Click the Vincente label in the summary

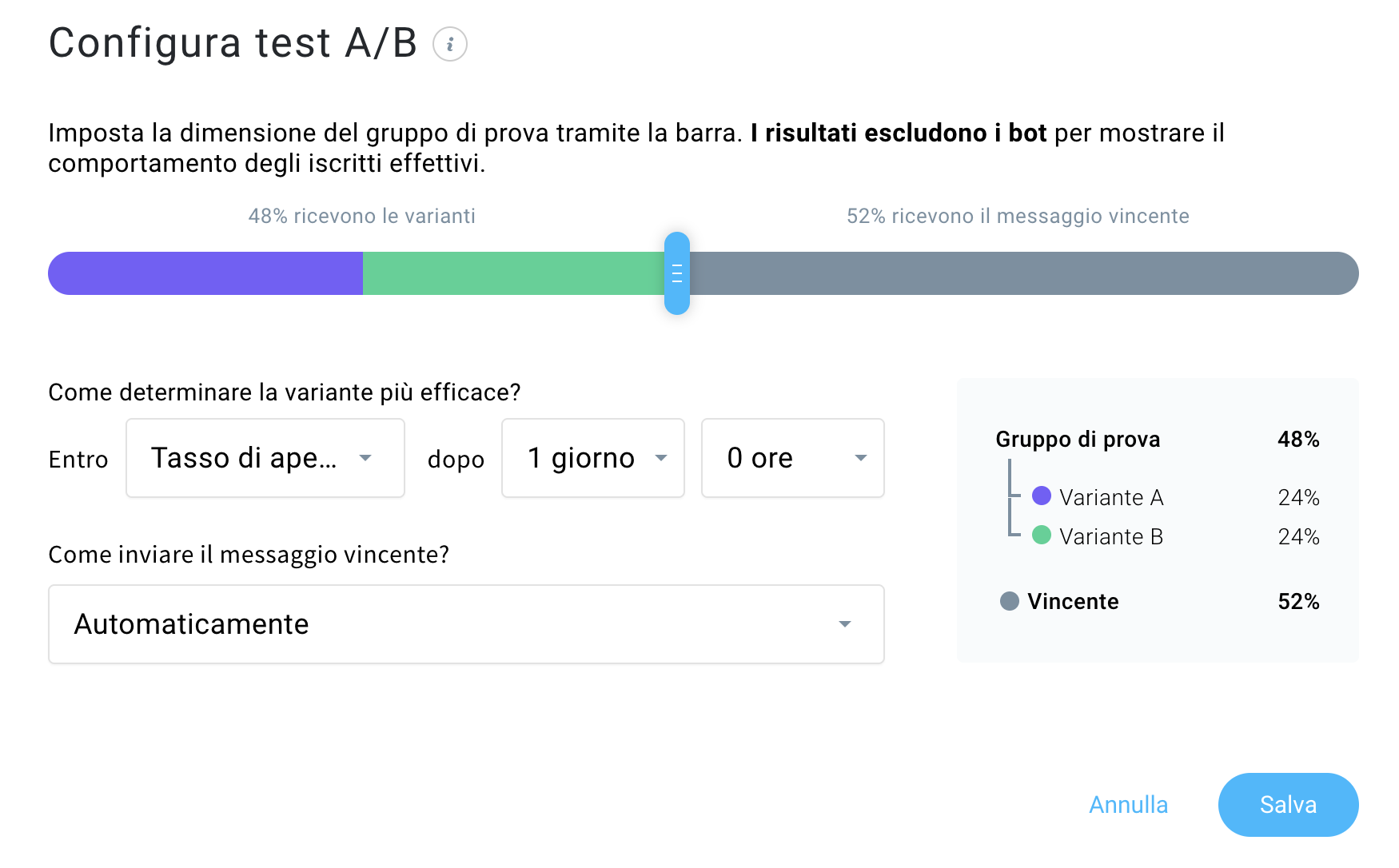pos(1073,602)
